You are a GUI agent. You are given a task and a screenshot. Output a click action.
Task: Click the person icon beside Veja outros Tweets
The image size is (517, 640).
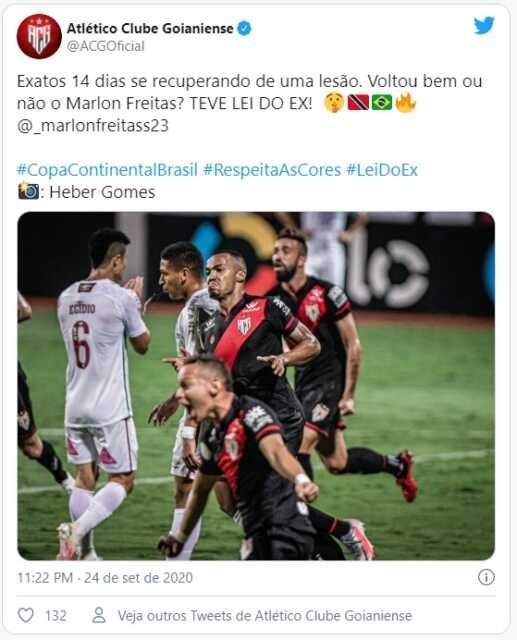99,615
